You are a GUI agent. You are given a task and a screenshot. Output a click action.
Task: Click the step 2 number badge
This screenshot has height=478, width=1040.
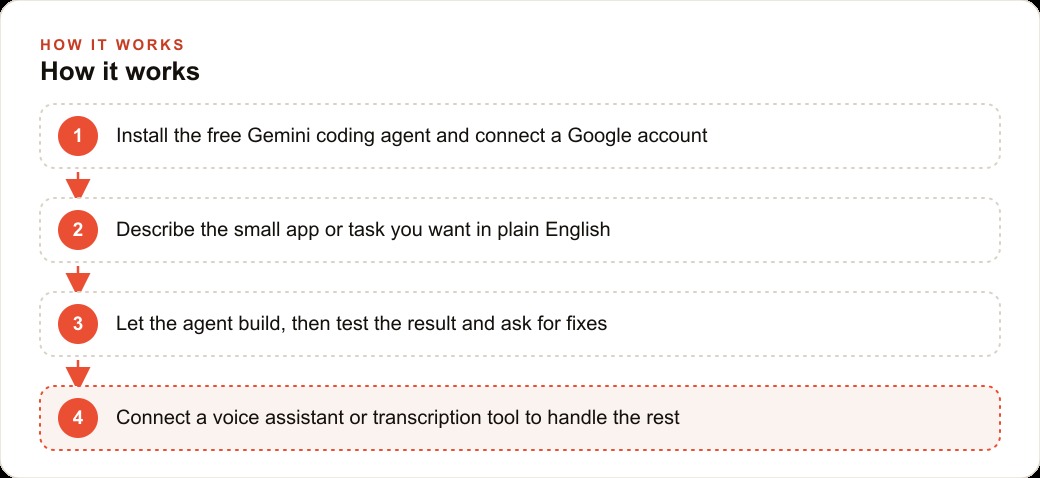pyautogui.click(x=78, y=230)
